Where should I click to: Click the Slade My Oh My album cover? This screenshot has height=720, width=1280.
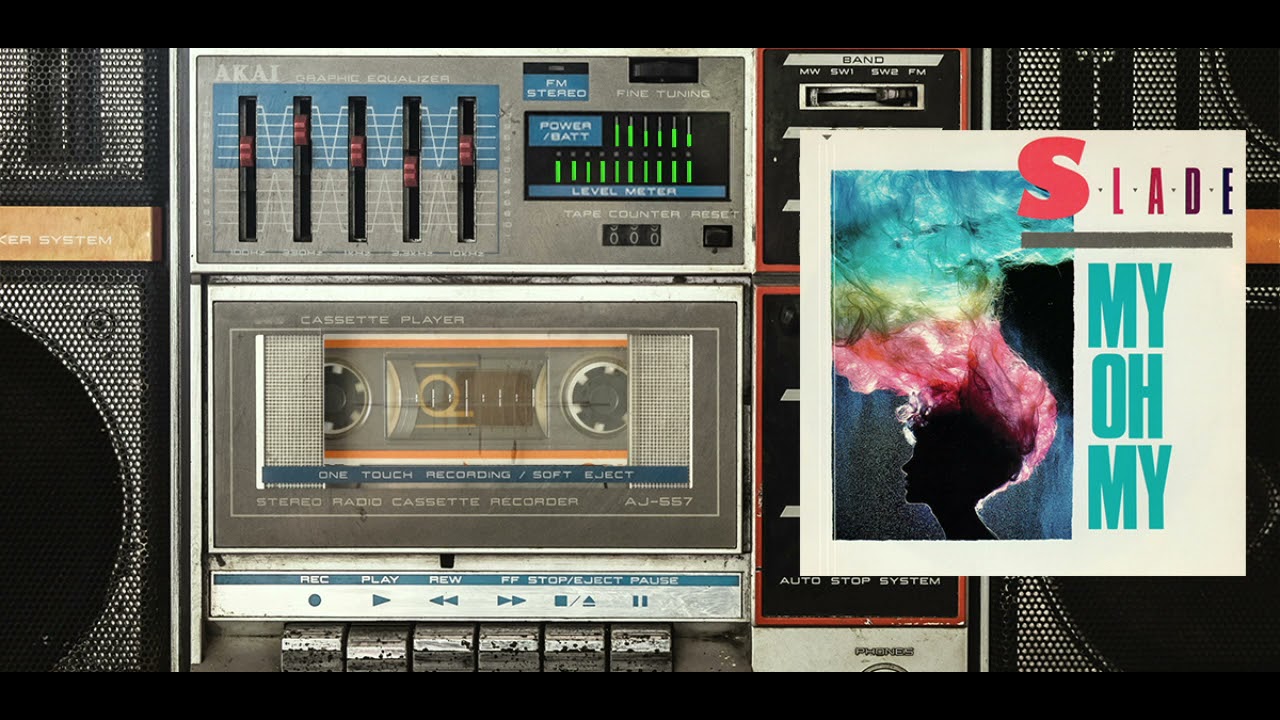(x=1022, y=353)
